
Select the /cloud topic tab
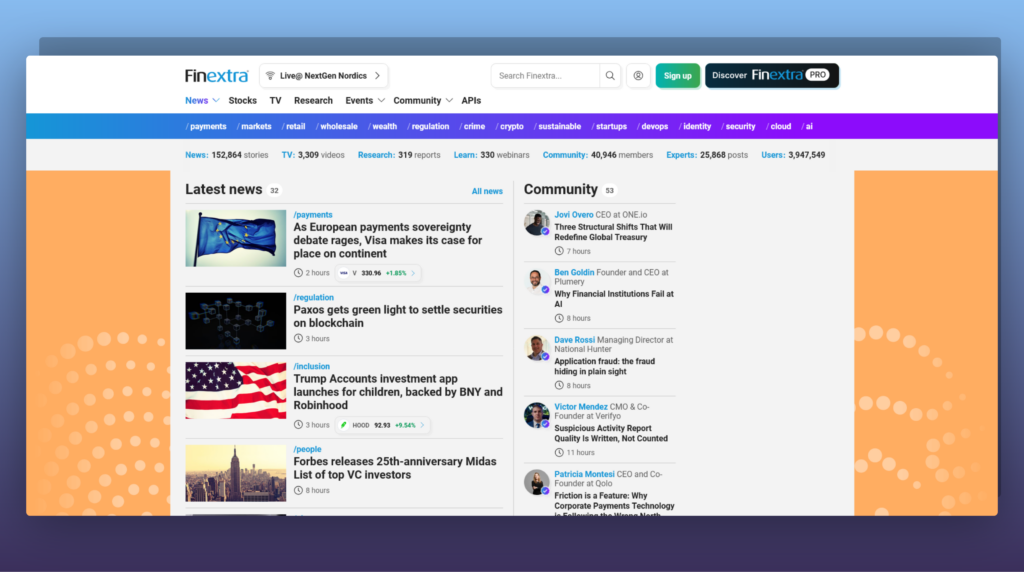click(778, 127)
